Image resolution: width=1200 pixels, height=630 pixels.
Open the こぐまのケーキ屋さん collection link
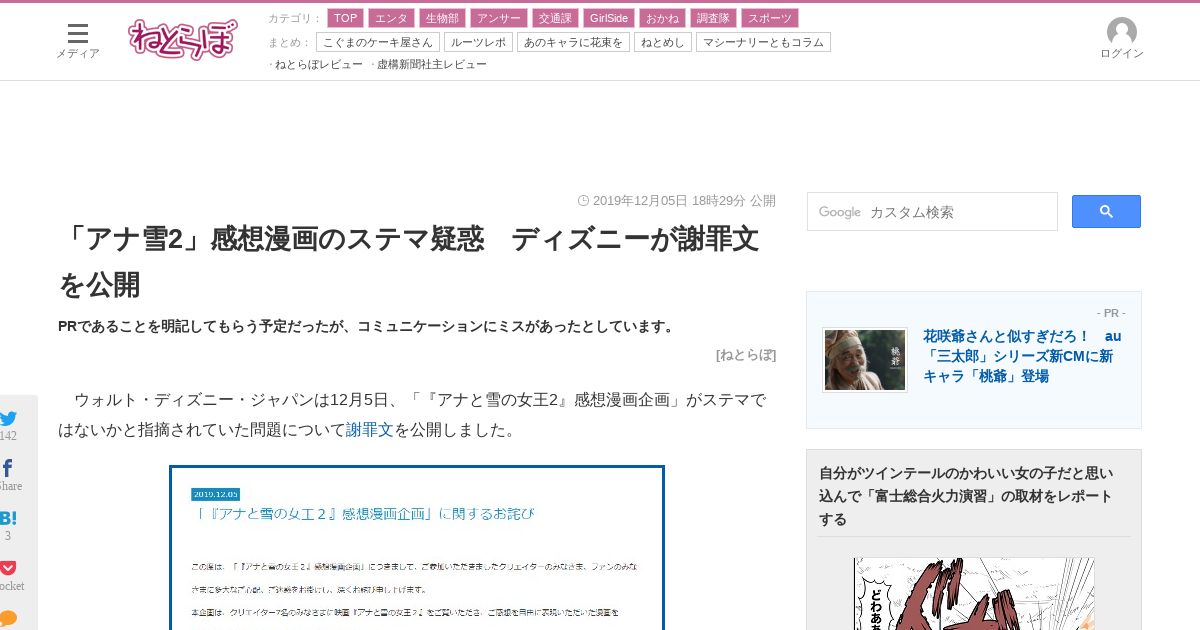pos(377,42)
